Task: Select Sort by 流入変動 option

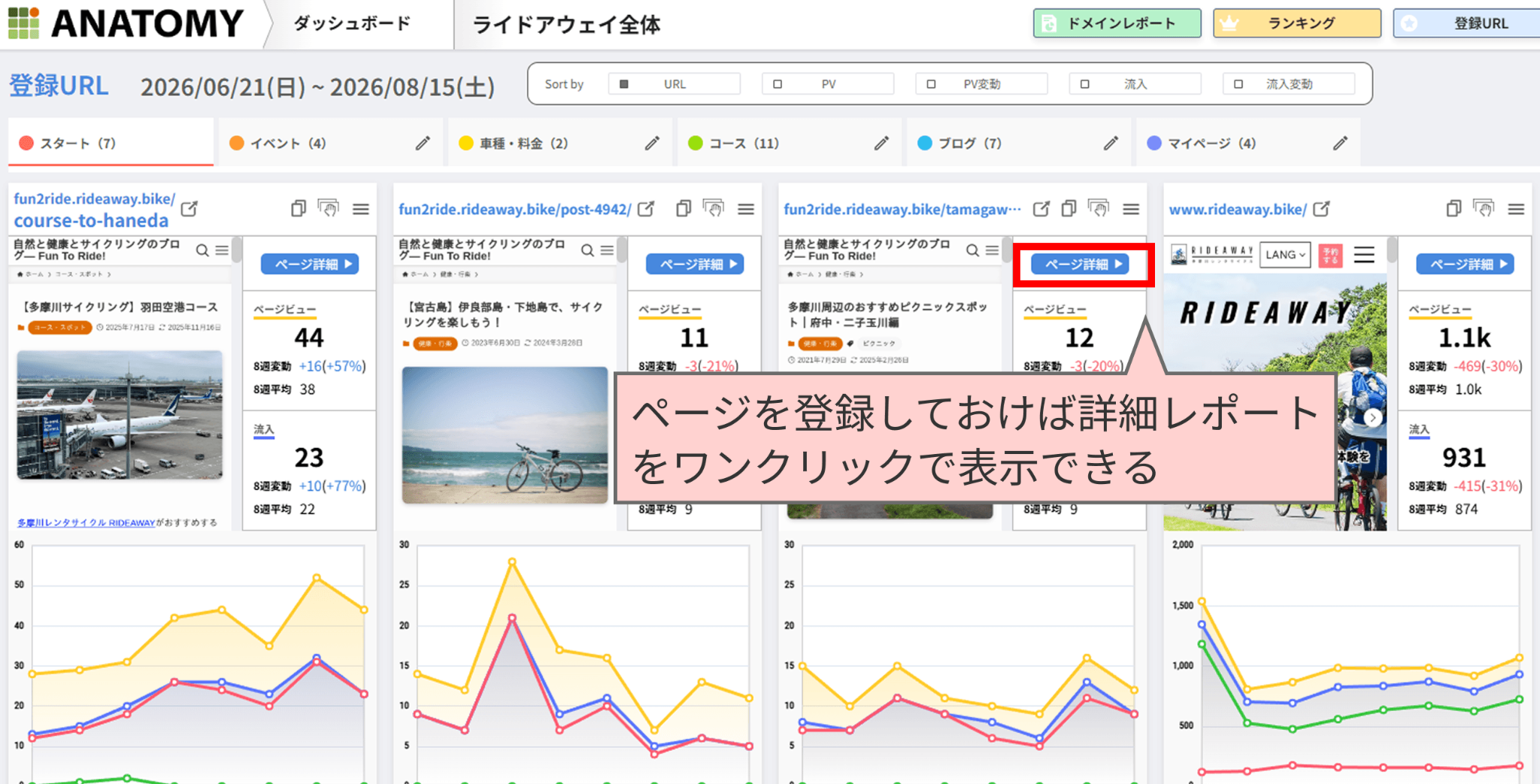Action: coord(1289,84)
